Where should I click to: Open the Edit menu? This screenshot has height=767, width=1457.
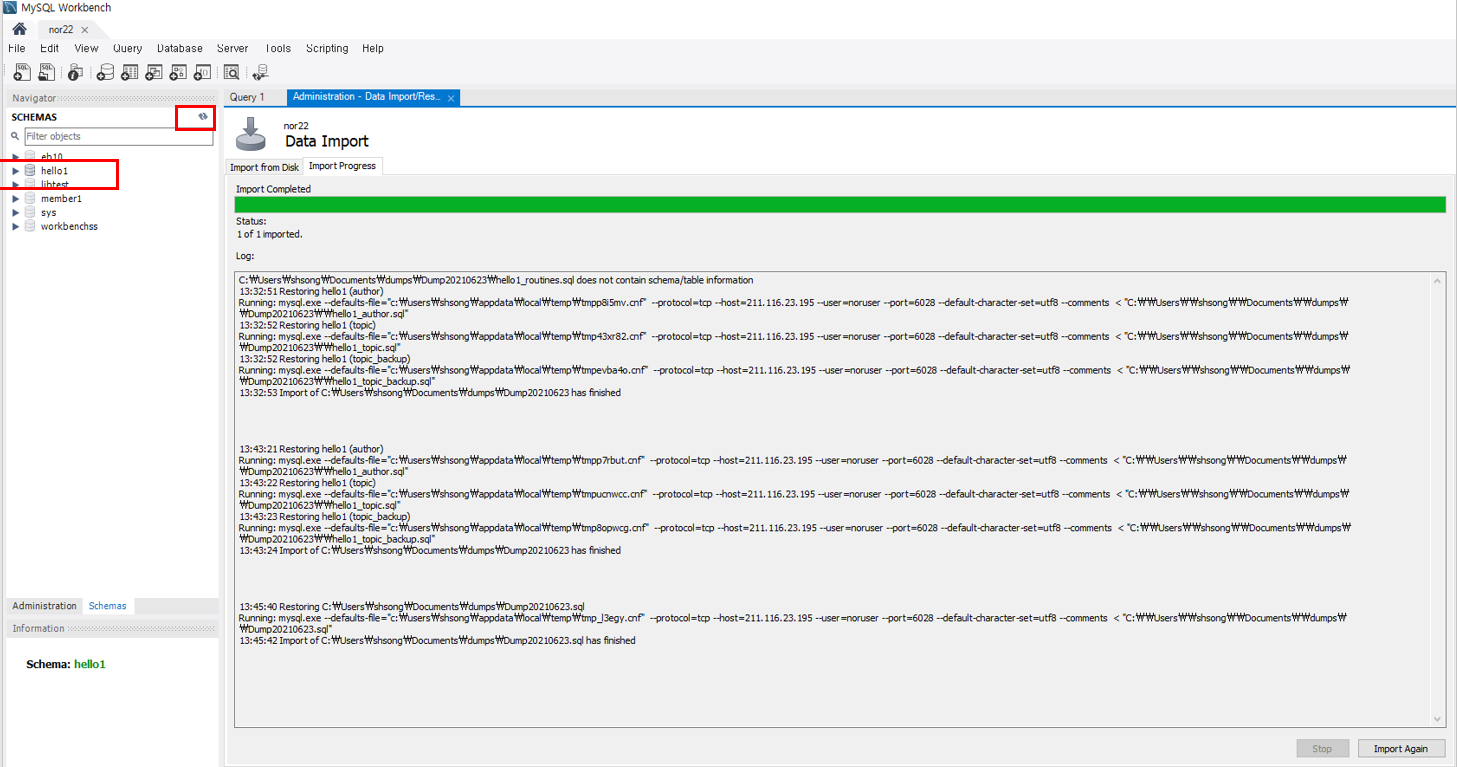click(49, 48)
